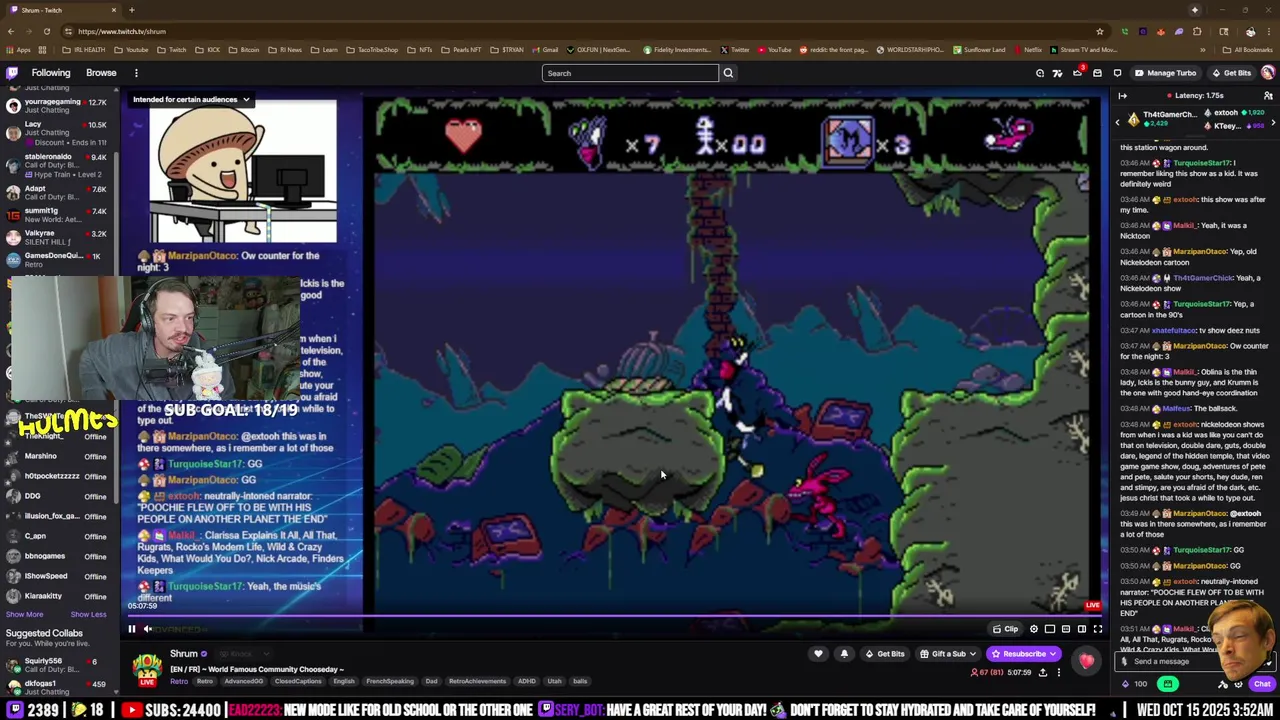Click Show Less in followed channels
1280x720 pixels.
coord(88,614)
